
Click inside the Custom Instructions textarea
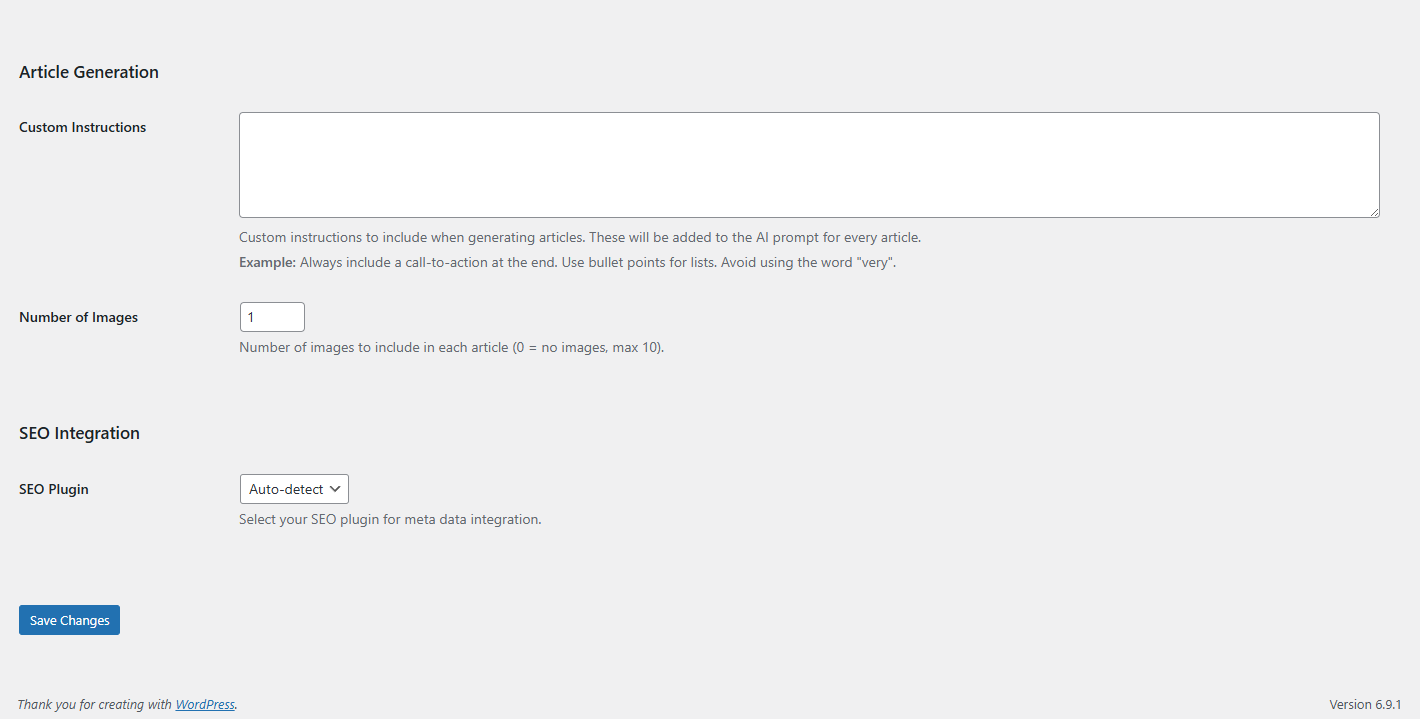tap(808, 164)
